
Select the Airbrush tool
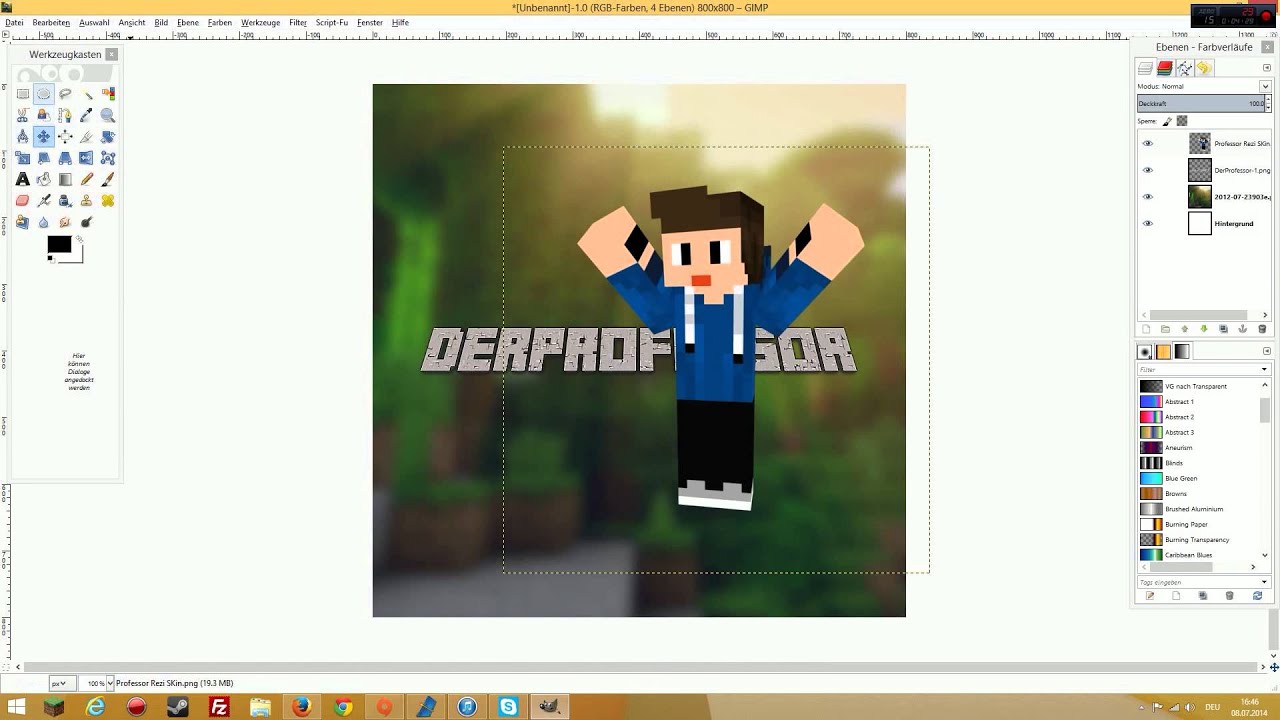[44, 201]
